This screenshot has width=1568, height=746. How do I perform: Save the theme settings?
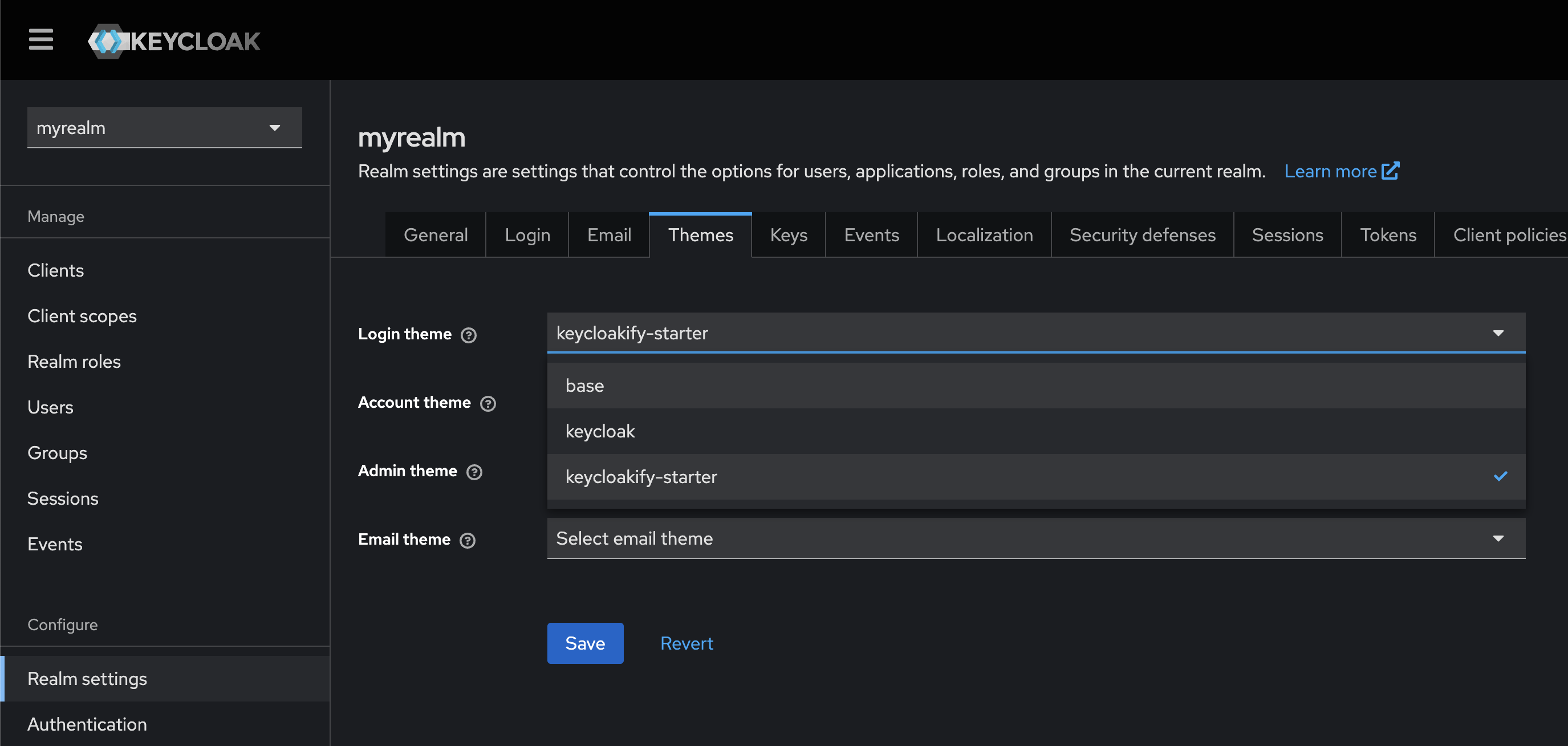coord(584,643)
